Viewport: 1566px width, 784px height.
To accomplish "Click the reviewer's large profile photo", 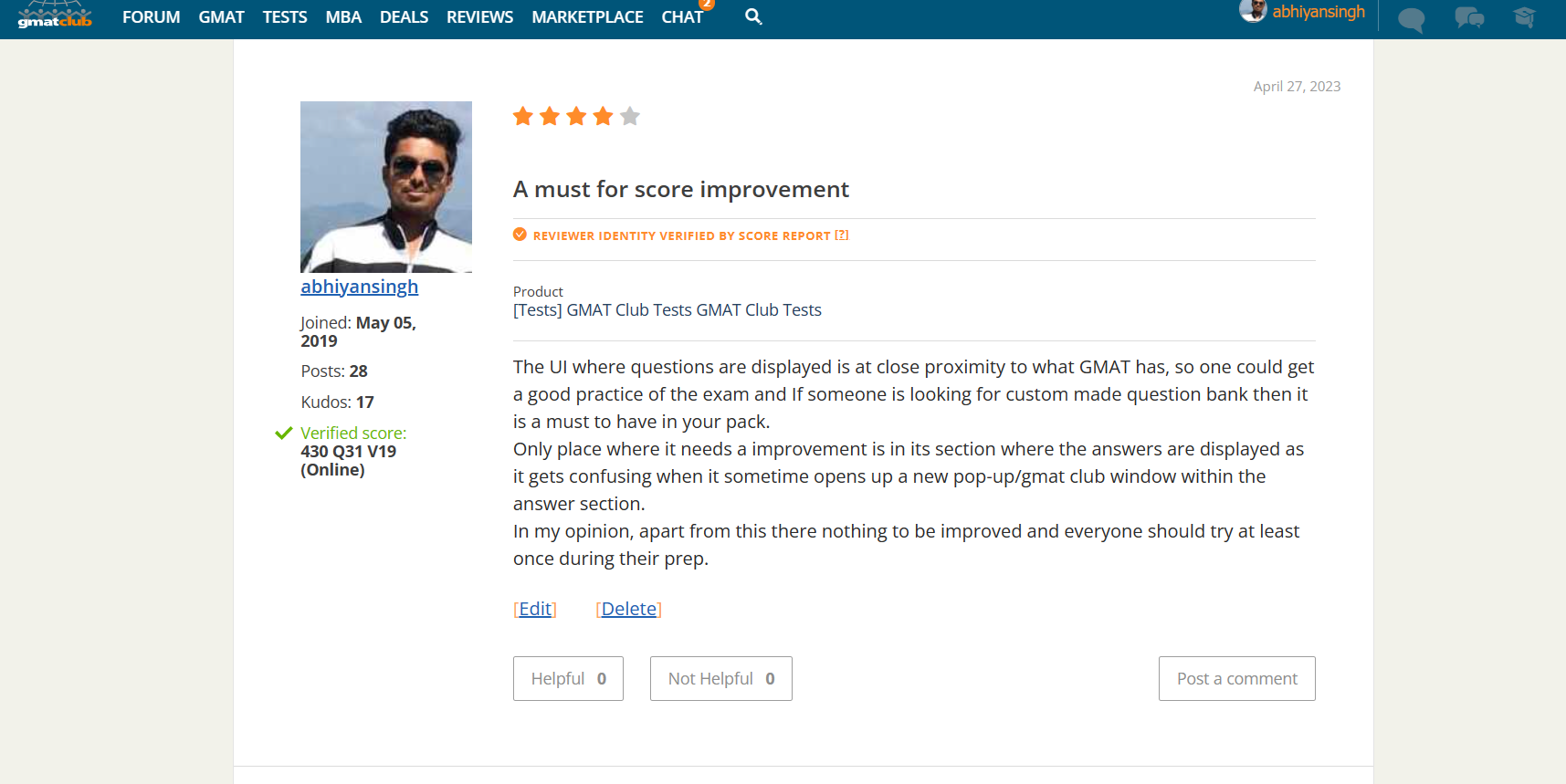I will coord(386,186).
